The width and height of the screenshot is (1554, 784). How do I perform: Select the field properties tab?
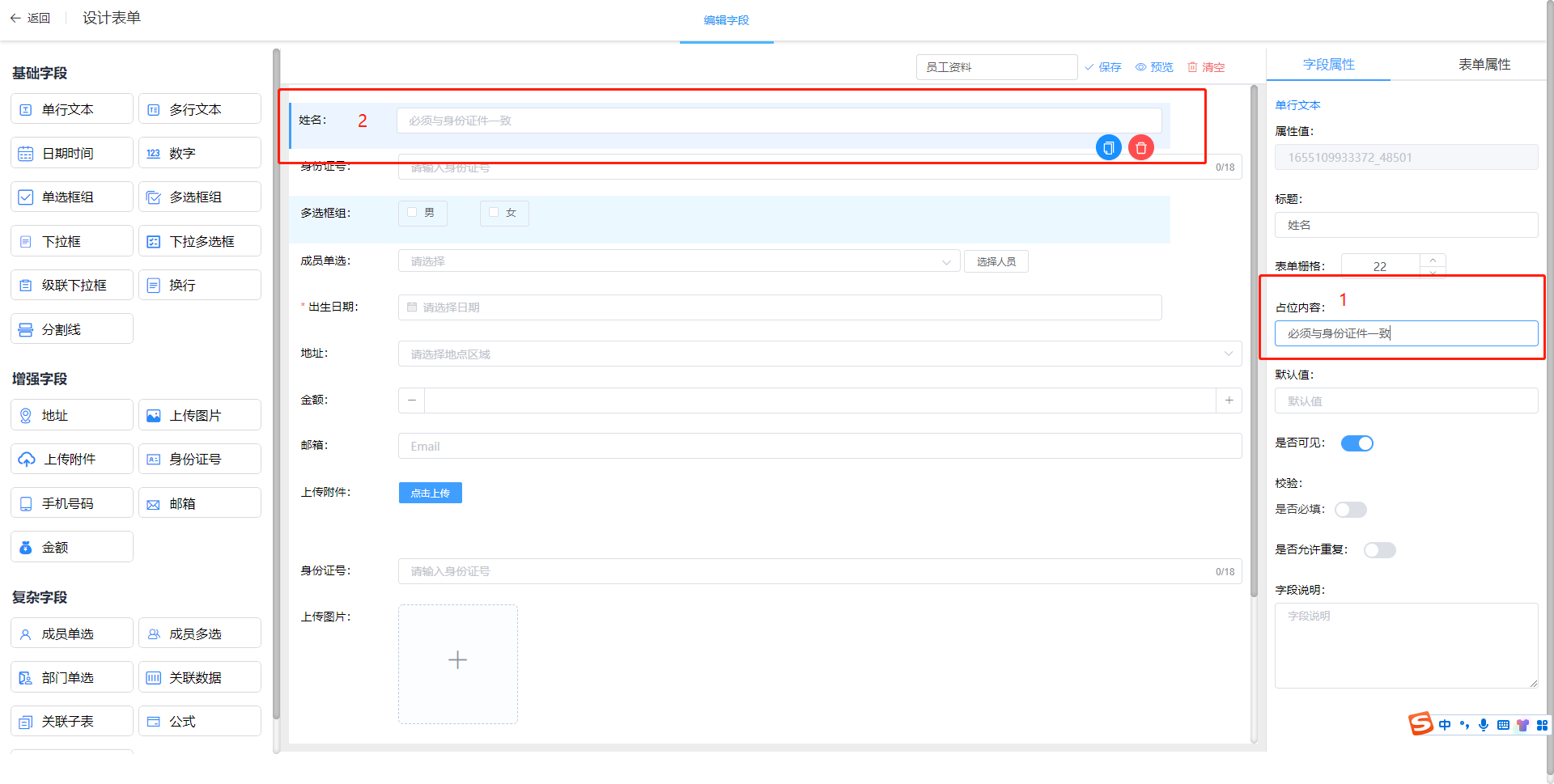pos(1328,65)
